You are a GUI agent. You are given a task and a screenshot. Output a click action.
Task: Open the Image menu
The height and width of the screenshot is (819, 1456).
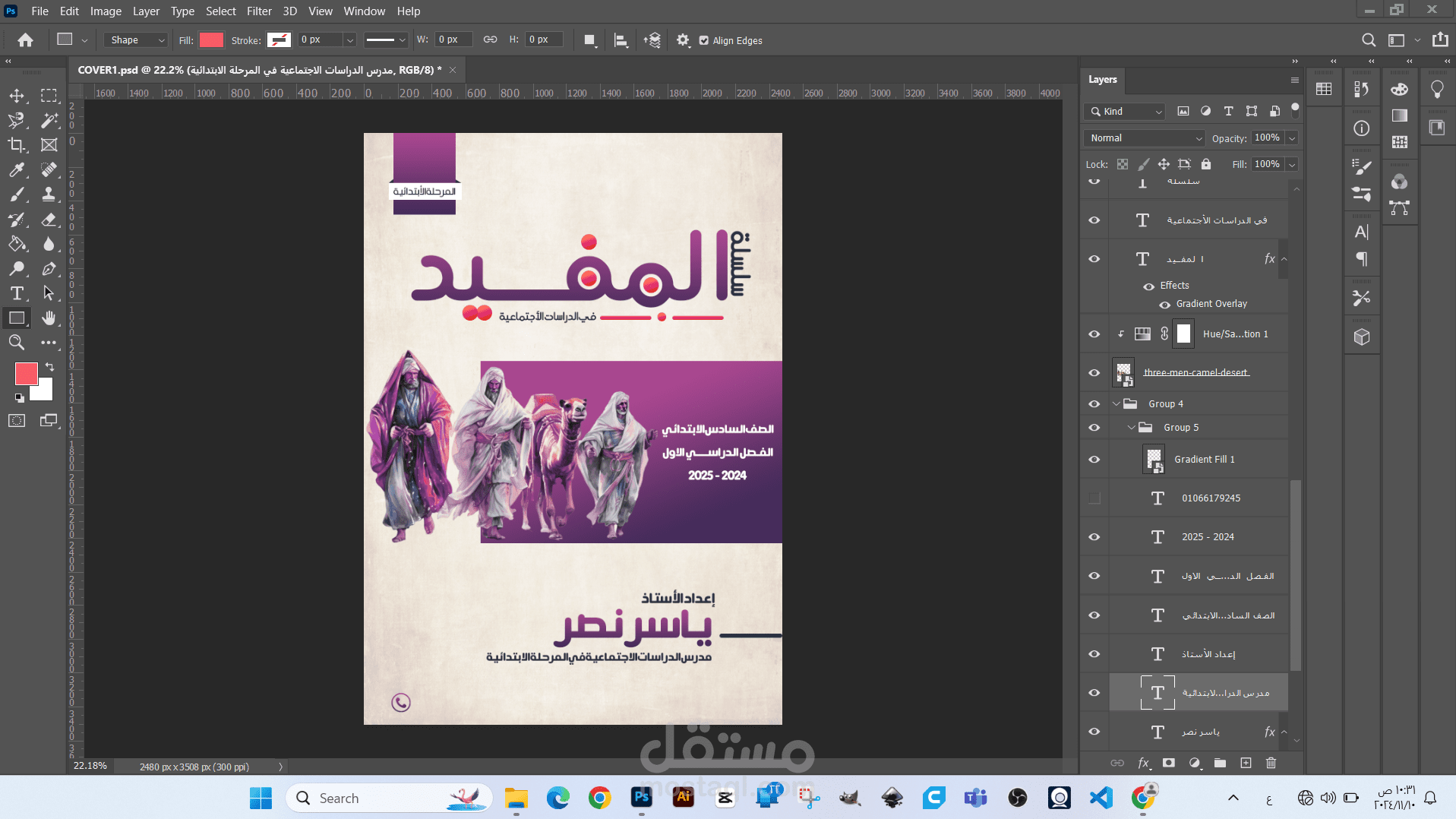click(x=106, y=11)
